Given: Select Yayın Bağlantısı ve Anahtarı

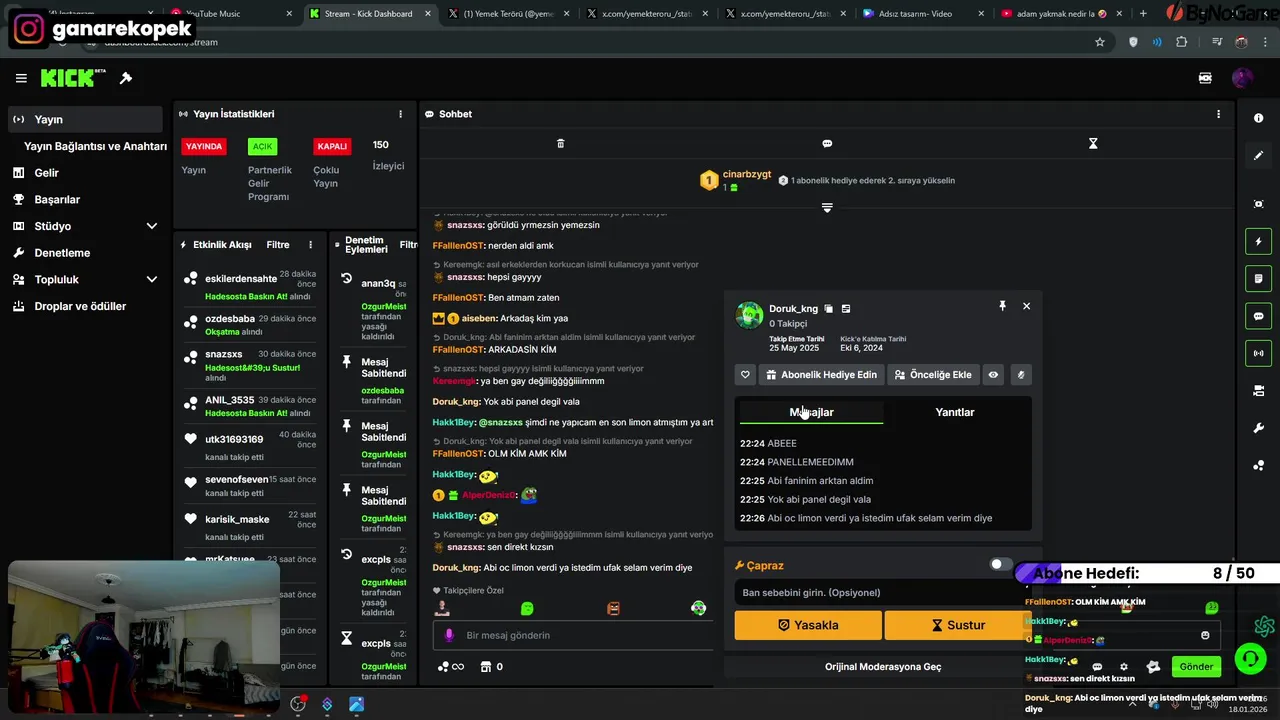Looking at the screenshot, I should coord(94,146).
